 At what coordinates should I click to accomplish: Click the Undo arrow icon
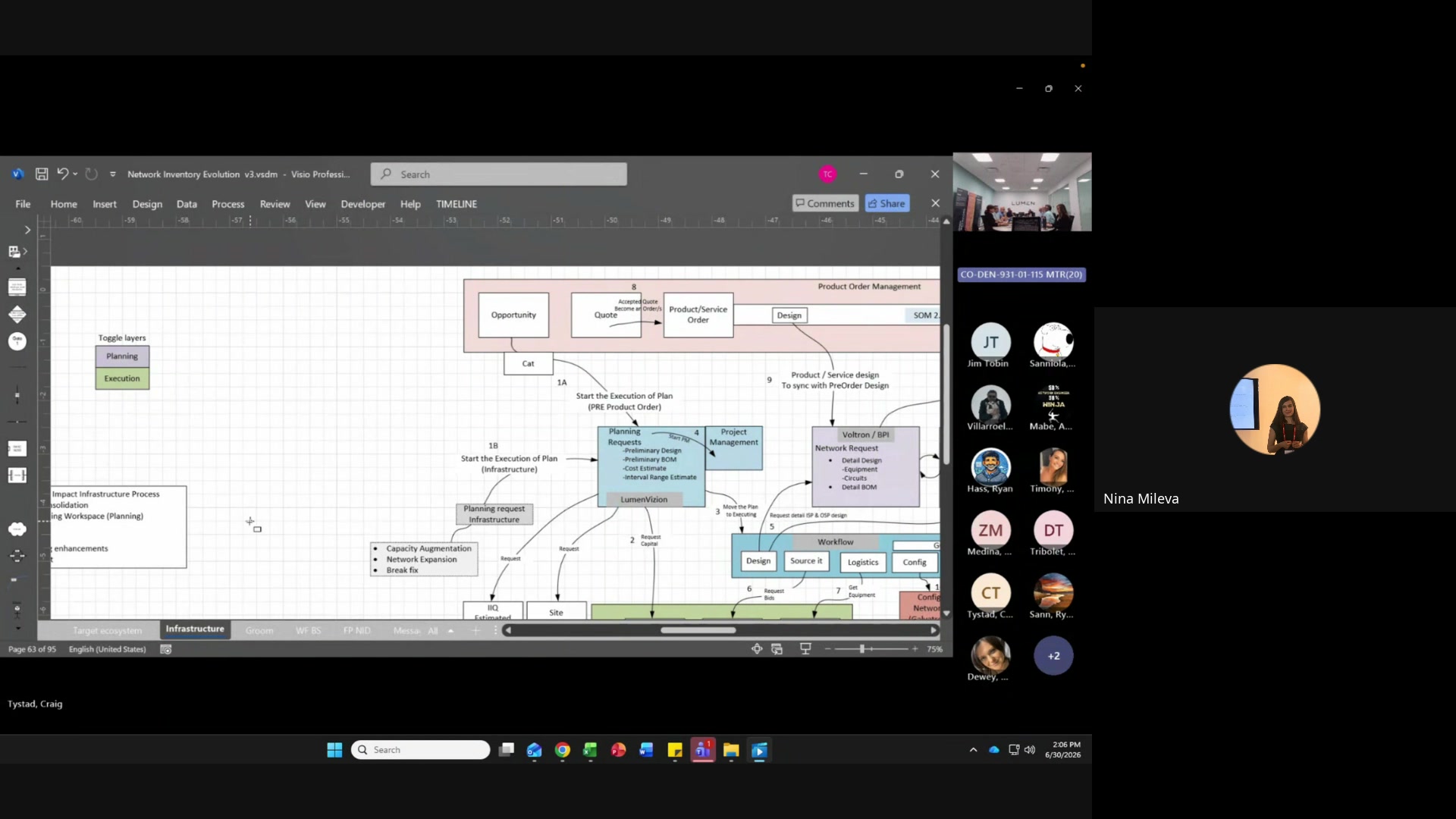click(x=62, y=174)
